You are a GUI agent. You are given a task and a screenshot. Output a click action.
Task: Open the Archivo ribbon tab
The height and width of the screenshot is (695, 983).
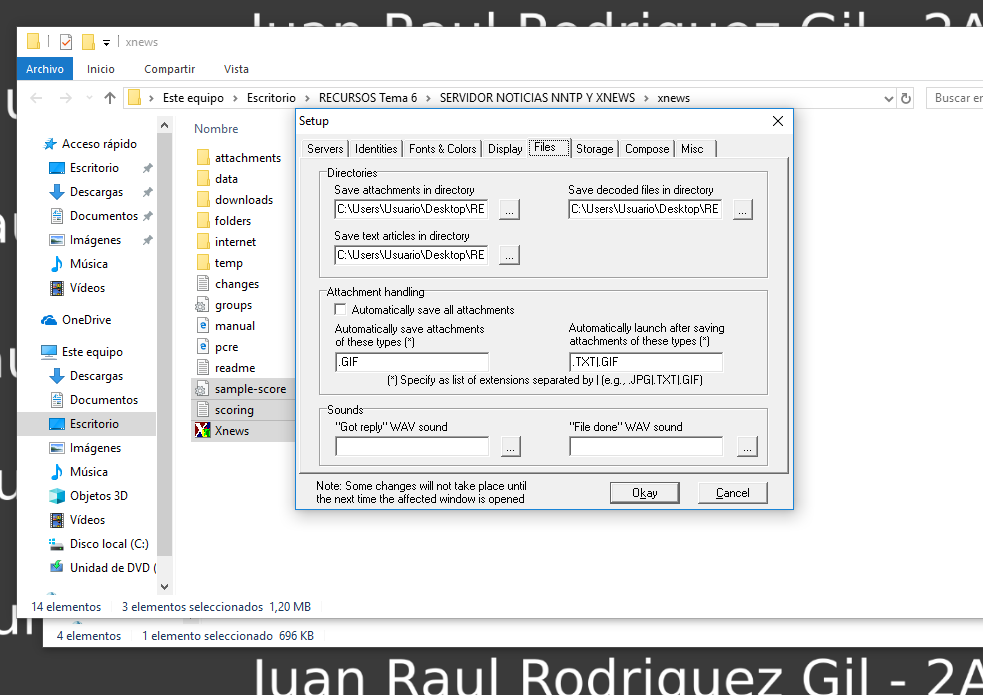pyautogui.click(x=45, y=69)
